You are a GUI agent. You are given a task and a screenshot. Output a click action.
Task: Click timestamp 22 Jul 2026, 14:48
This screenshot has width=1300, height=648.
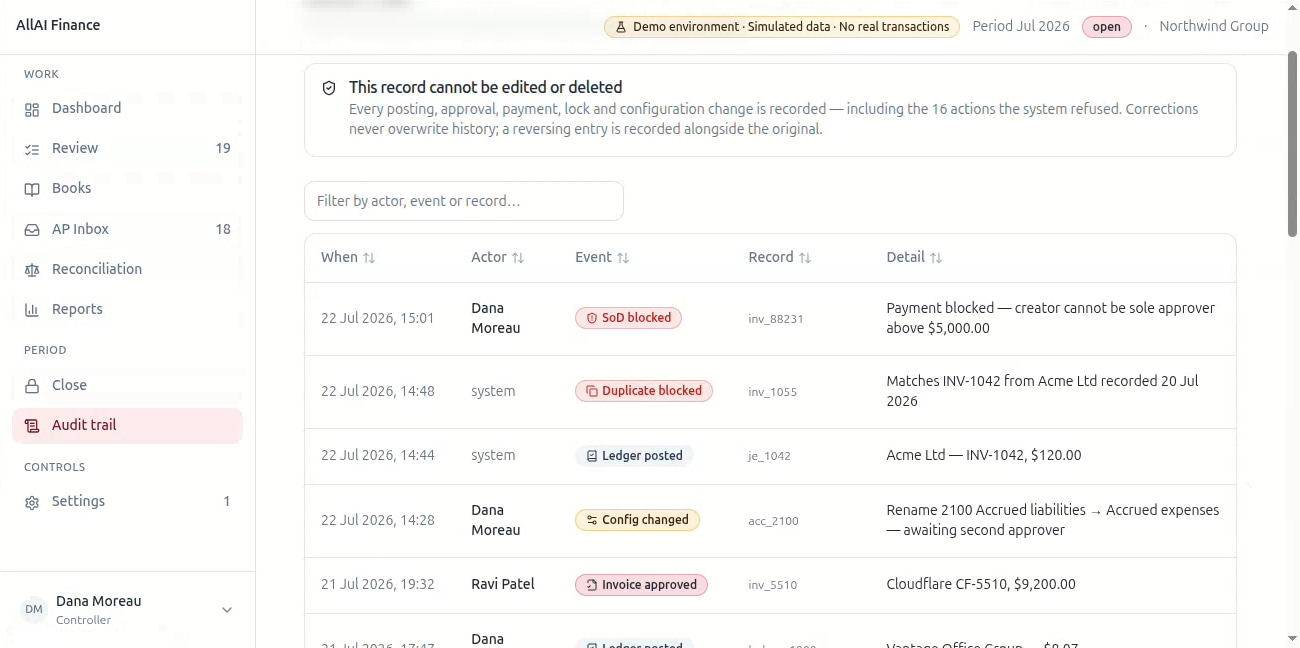pyautogui.click(x=378, y=391)
